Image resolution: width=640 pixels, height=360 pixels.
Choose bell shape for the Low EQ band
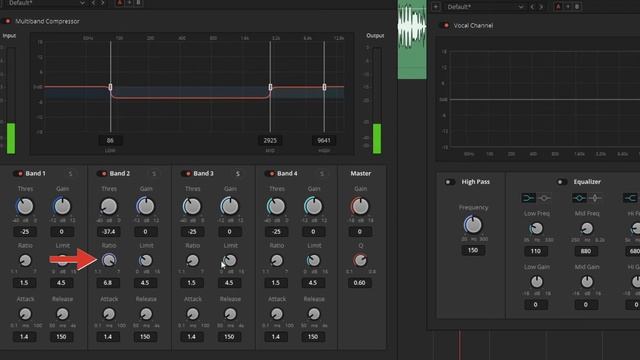(x=544, y=198)
